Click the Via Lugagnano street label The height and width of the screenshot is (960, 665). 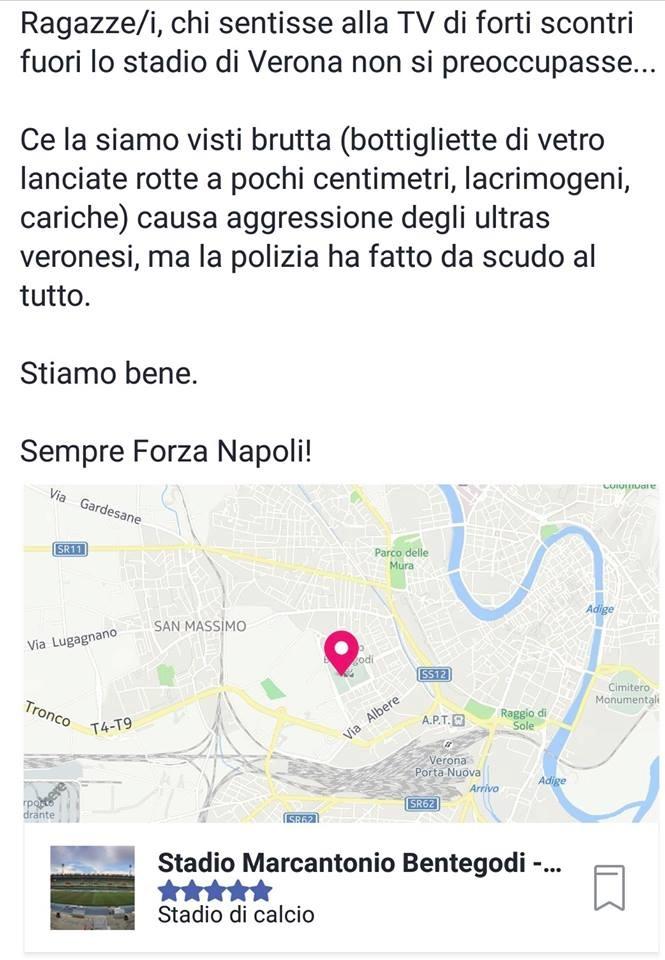73,640
